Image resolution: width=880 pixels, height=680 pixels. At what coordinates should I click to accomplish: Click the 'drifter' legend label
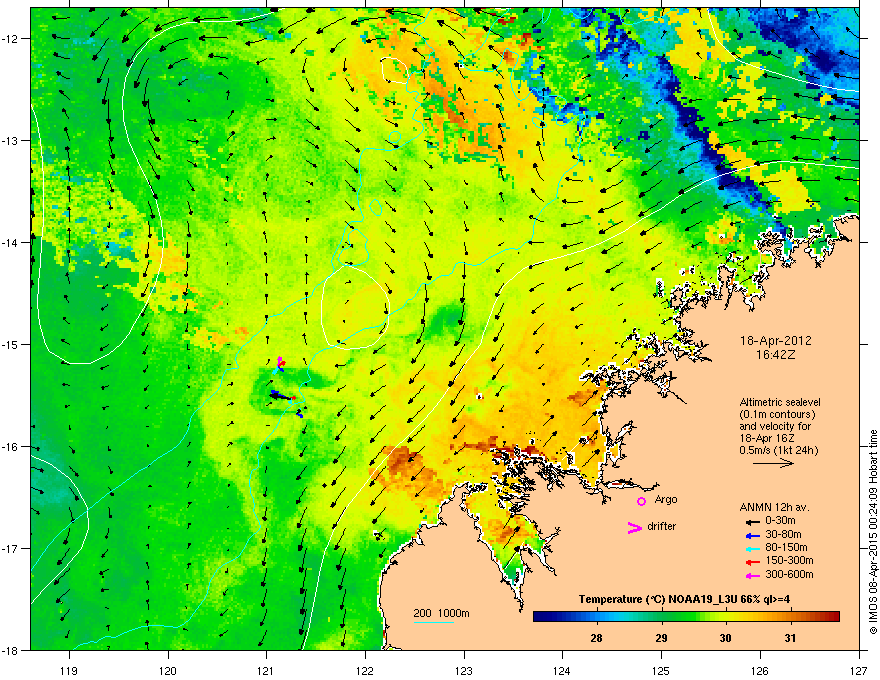[x=662, y=526]
